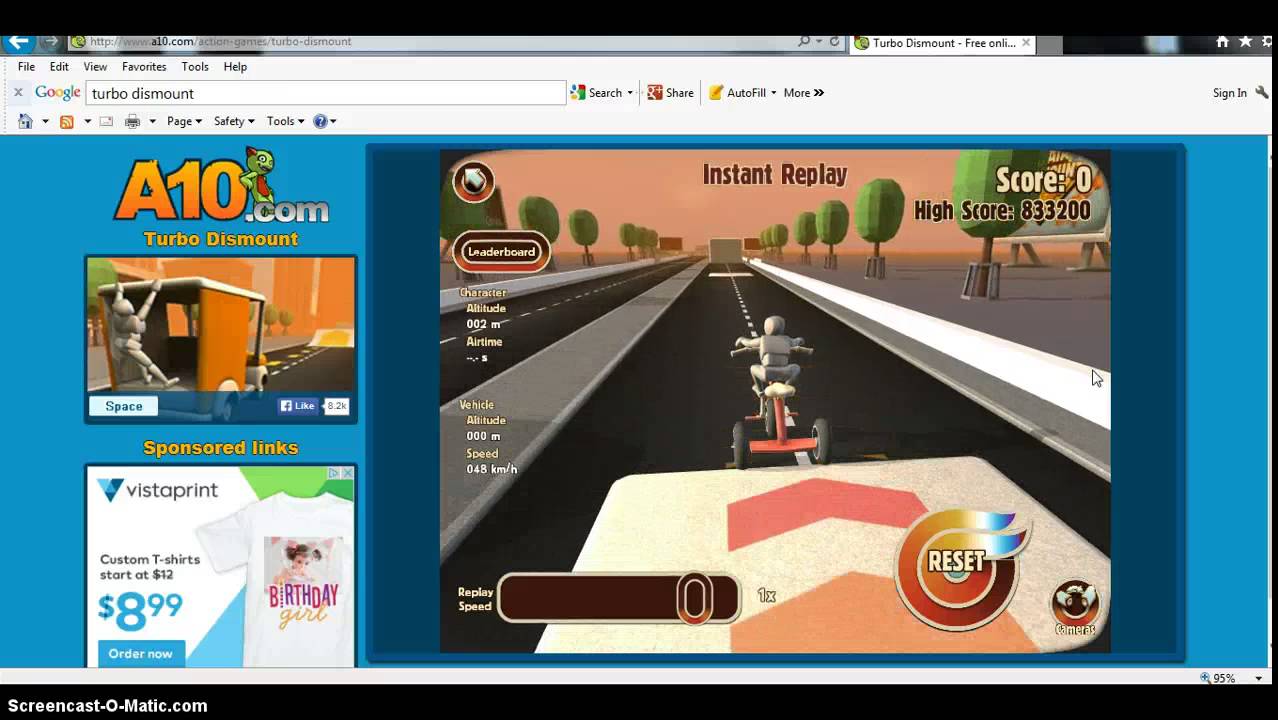
Task: Click Sign In on Google toolbar
Action: (x=1229, y=93)
